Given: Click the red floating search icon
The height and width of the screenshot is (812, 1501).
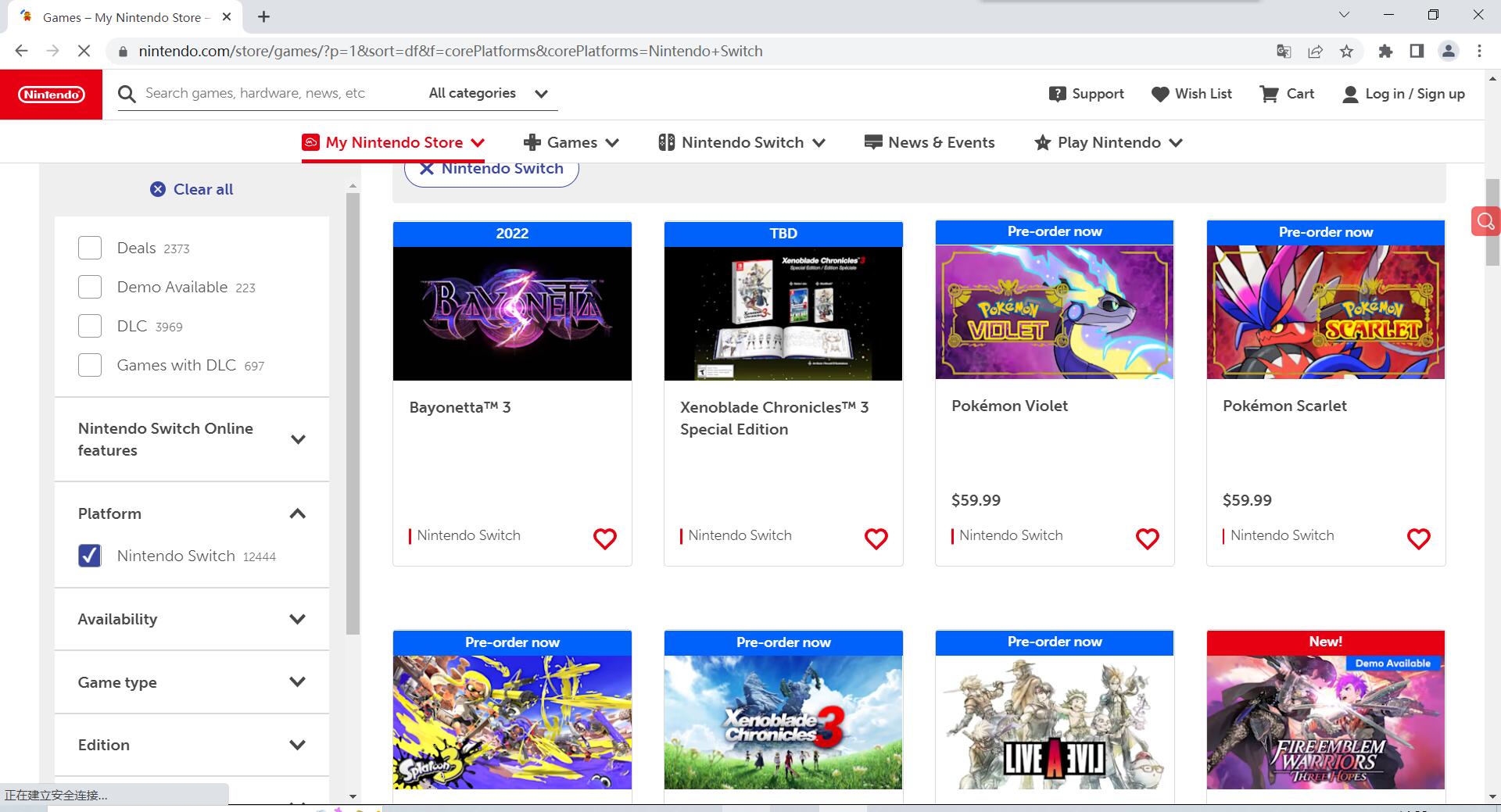Looking at the screenshot, I should tap(1485, 221).
